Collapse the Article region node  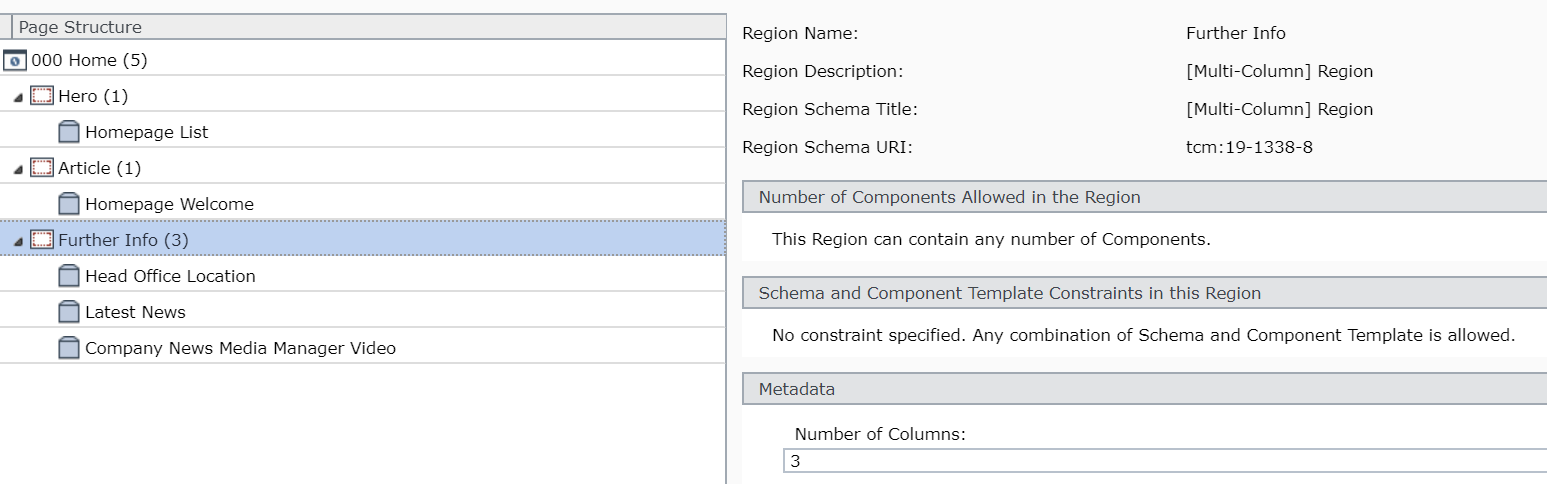(x=18, y=169)
